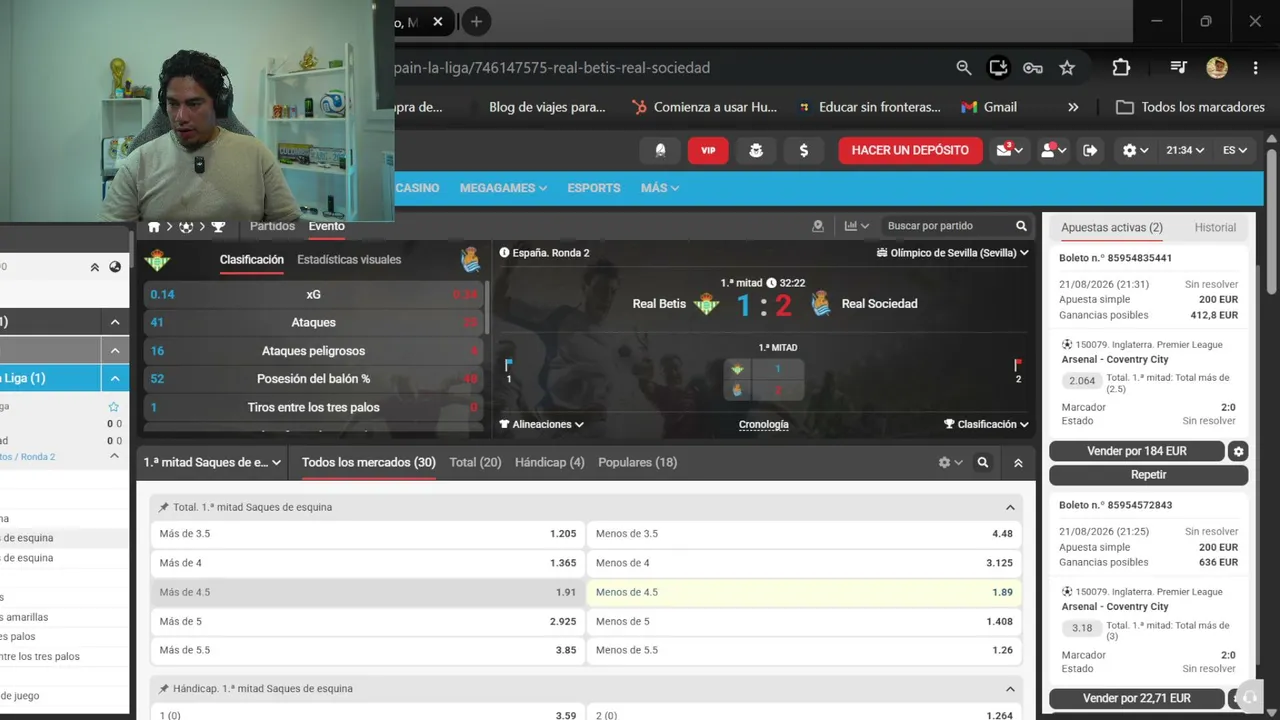Open the 1.ª mitad Saques de esquina dropdown
This screenshot has width=1280, height=720.
(213, 463)
